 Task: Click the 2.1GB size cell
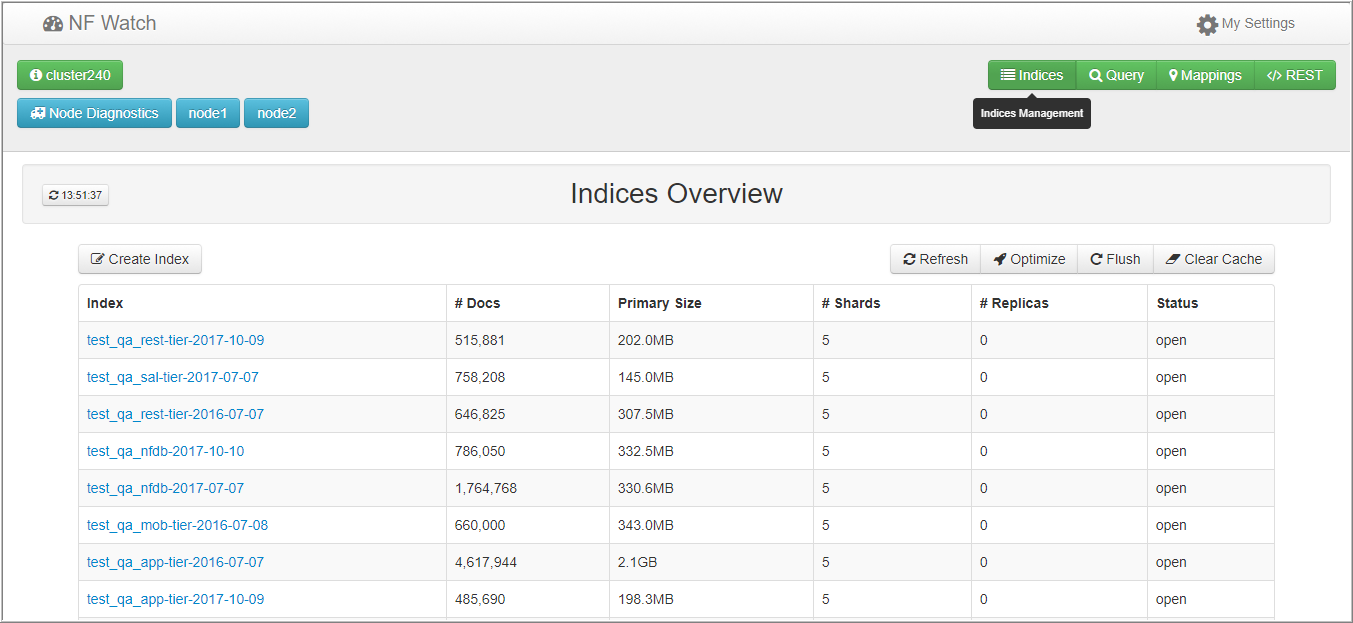pyautogui.click(x=712, y=562)
